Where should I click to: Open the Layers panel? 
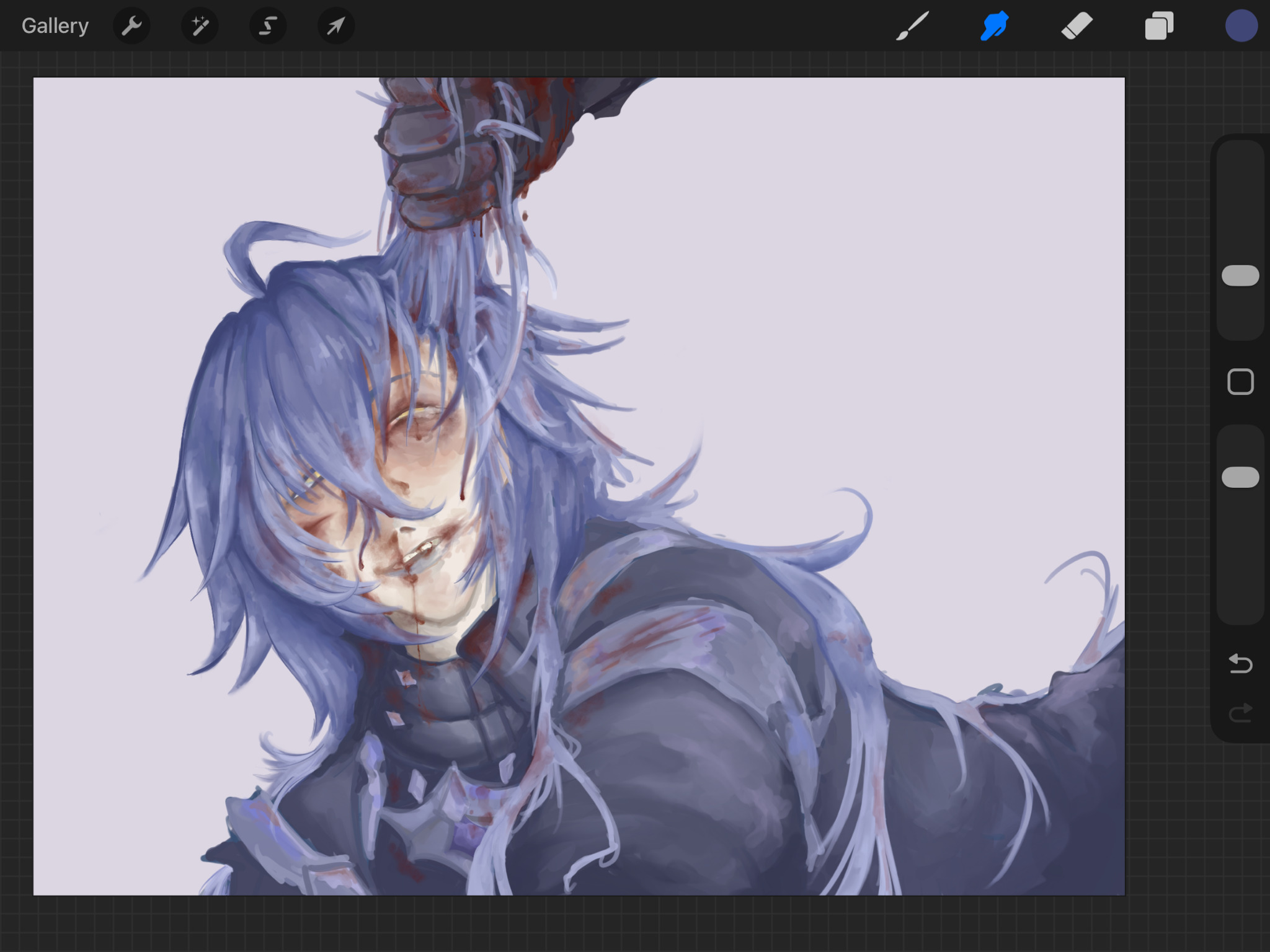pyautogui.click(x=1158, y=26)
